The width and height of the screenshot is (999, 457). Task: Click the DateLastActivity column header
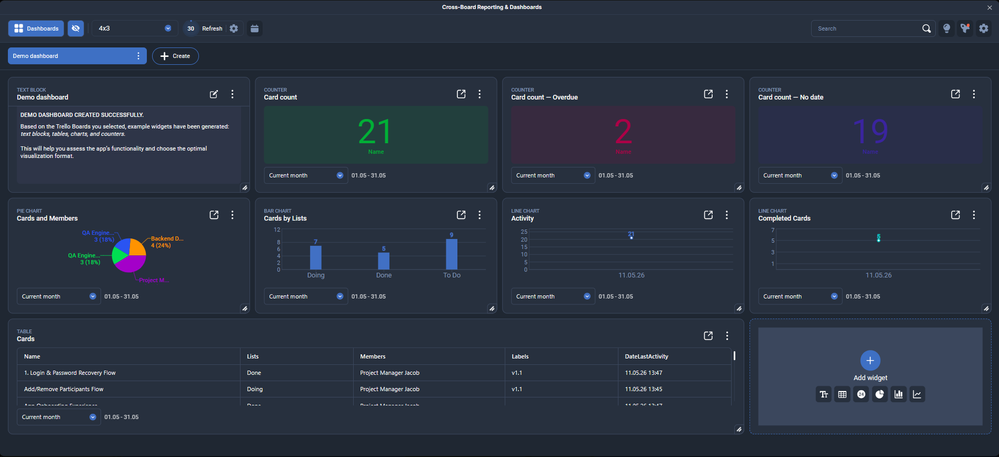(674, 356)
